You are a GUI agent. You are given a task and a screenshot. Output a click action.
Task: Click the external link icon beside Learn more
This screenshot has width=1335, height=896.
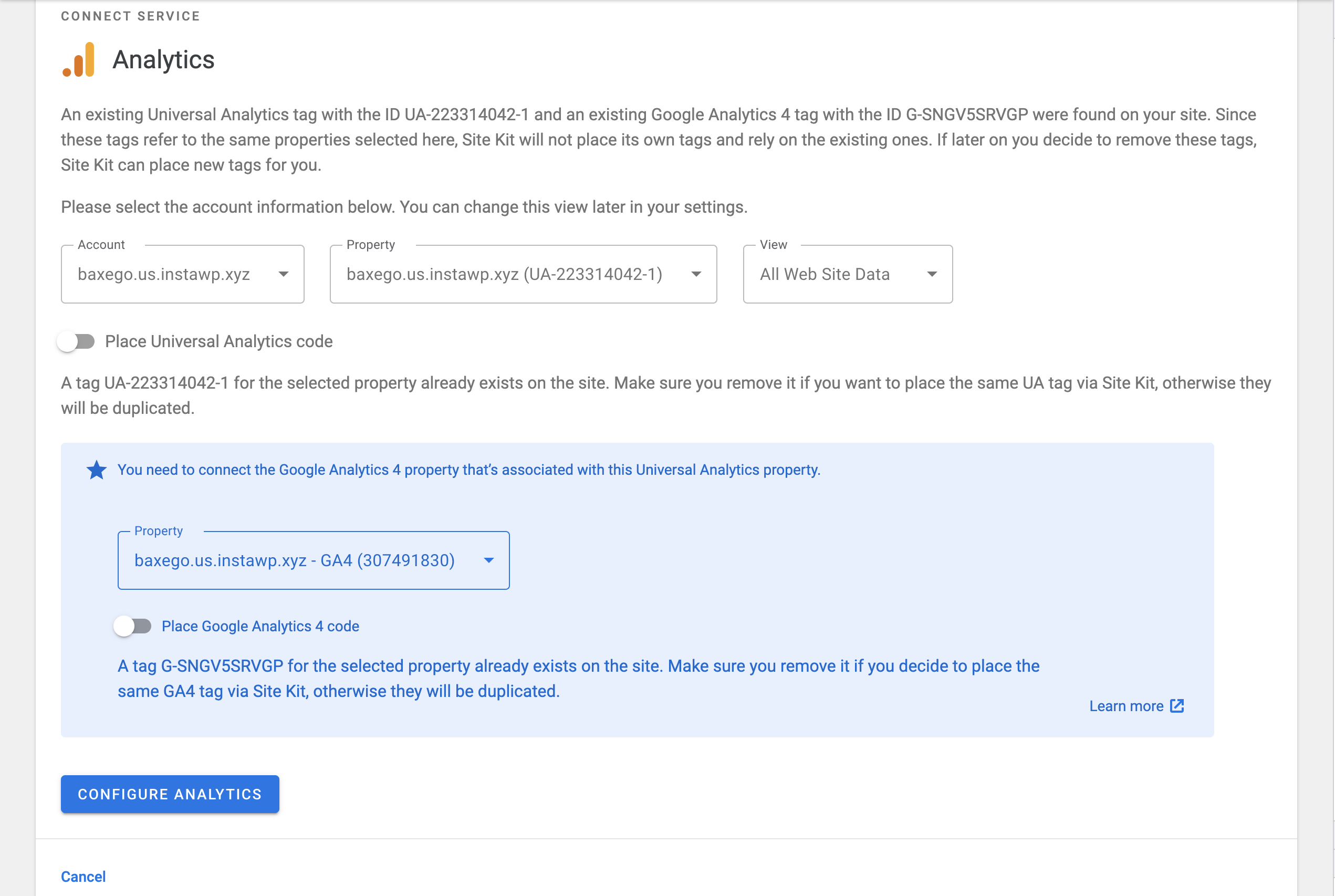[x=1177, y=706]
